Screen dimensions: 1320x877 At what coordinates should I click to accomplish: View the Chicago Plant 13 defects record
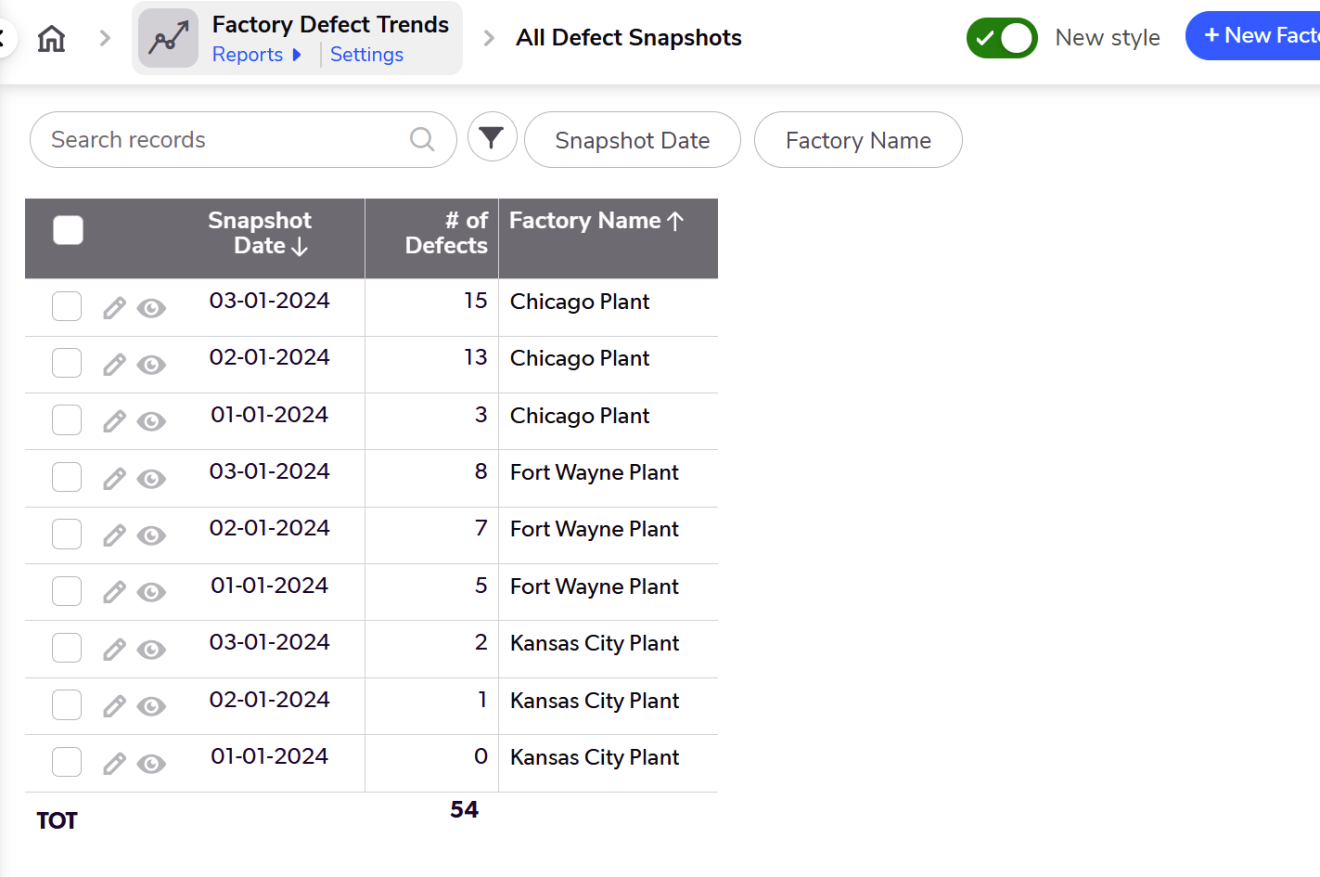pyautogui.click(x=151, y=365)
